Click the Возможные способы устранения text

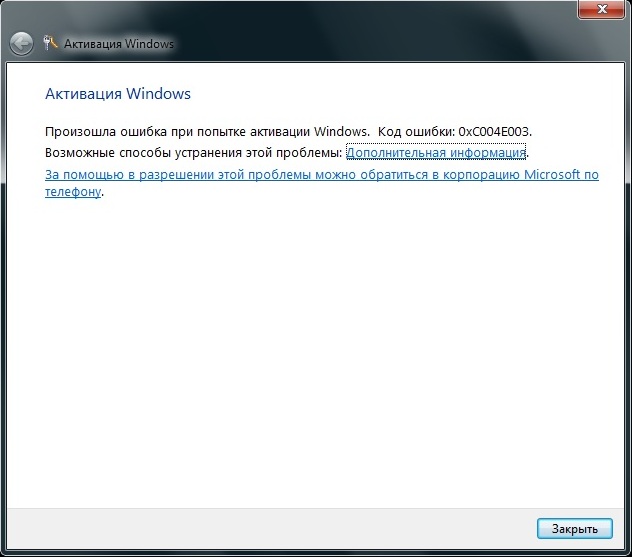[x=144, y=153]
